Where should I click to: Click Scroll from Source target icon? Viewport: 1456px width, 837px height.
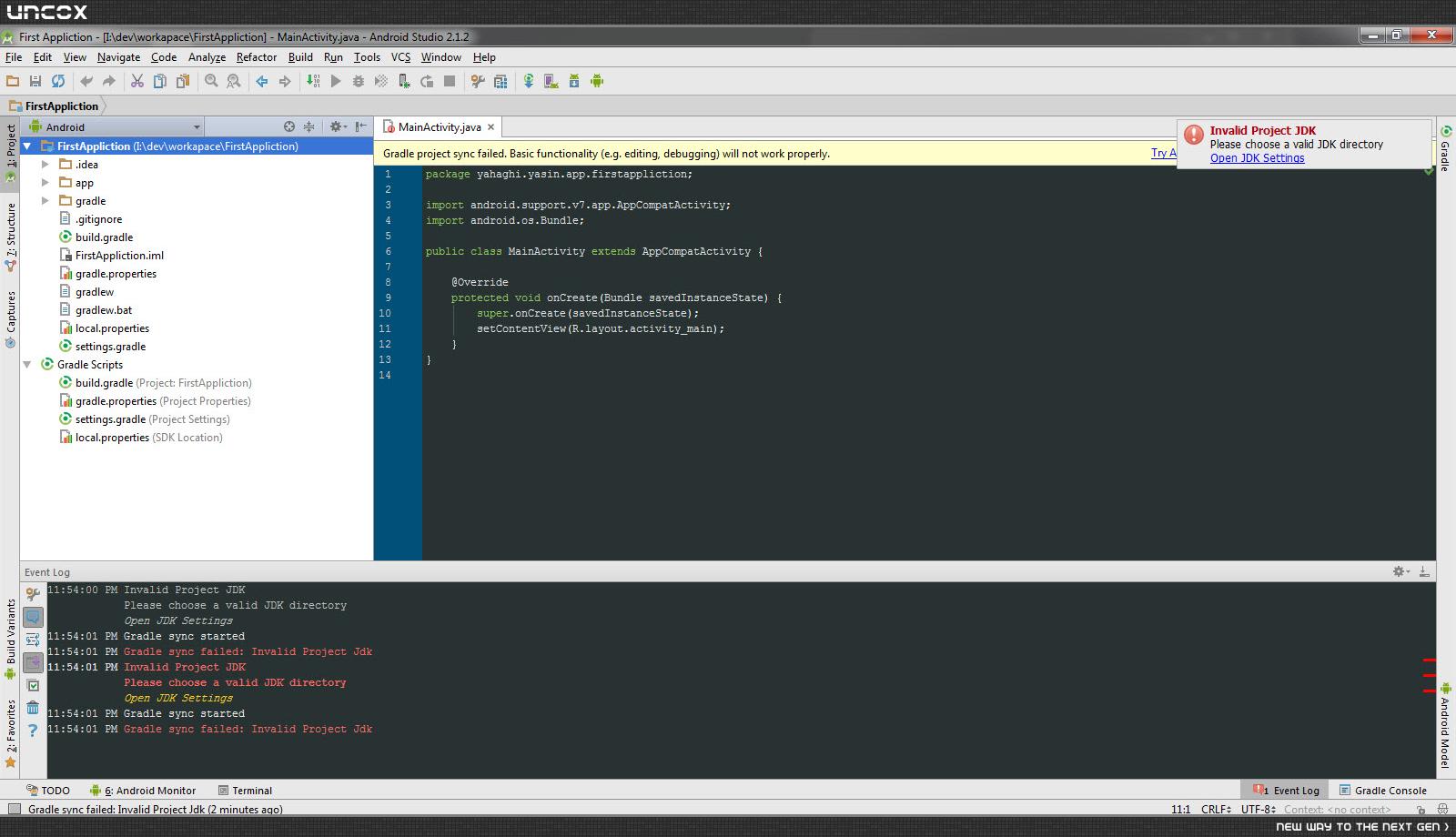[289, 126]
